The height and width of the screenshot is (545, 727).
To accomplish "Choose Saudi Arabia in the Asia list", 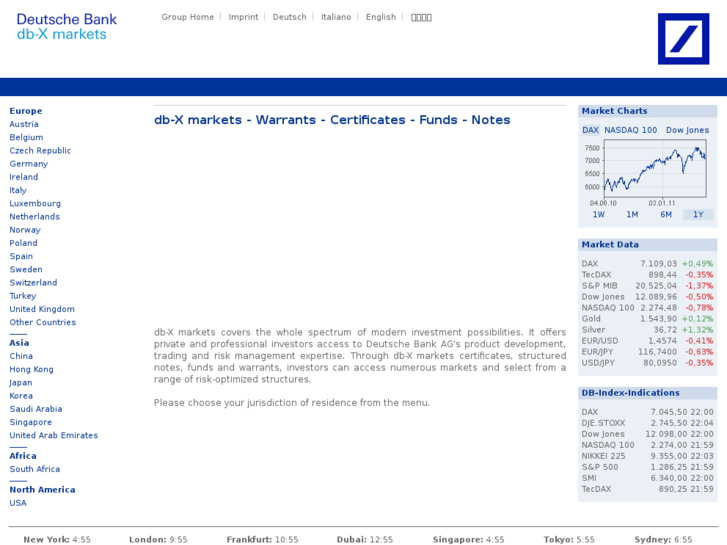I will coord(36,409).
